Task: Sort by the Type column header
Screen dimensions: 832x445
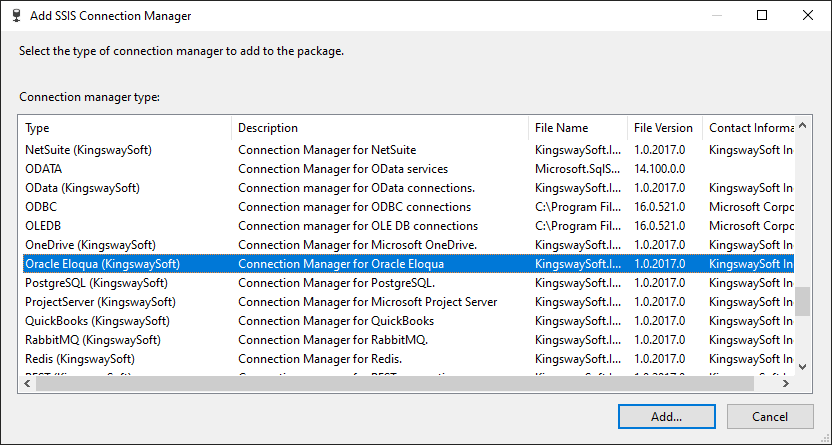Action: coord(127,128)
